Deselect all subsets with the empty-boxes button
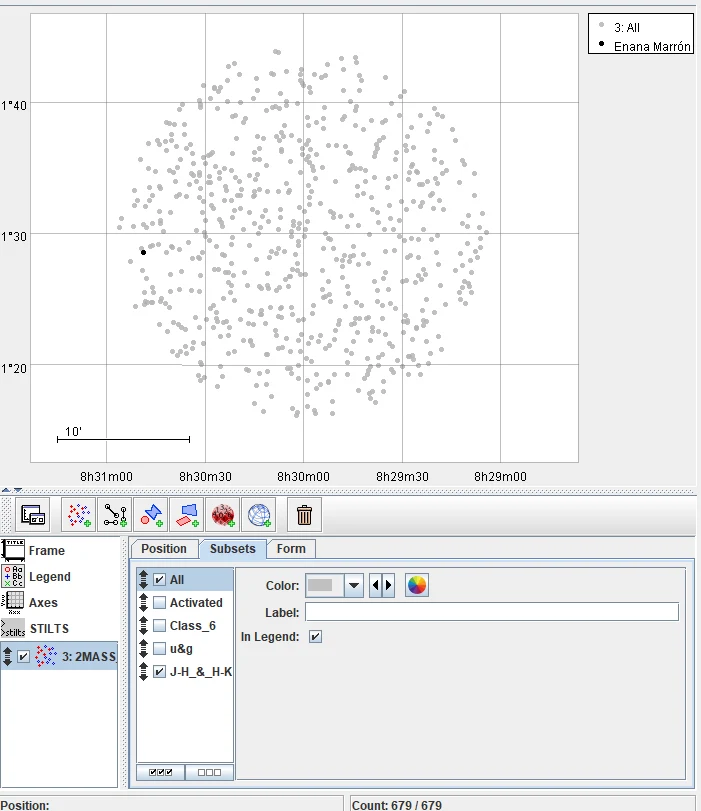This screenshot has width=701, height=811. click(209, 772)
